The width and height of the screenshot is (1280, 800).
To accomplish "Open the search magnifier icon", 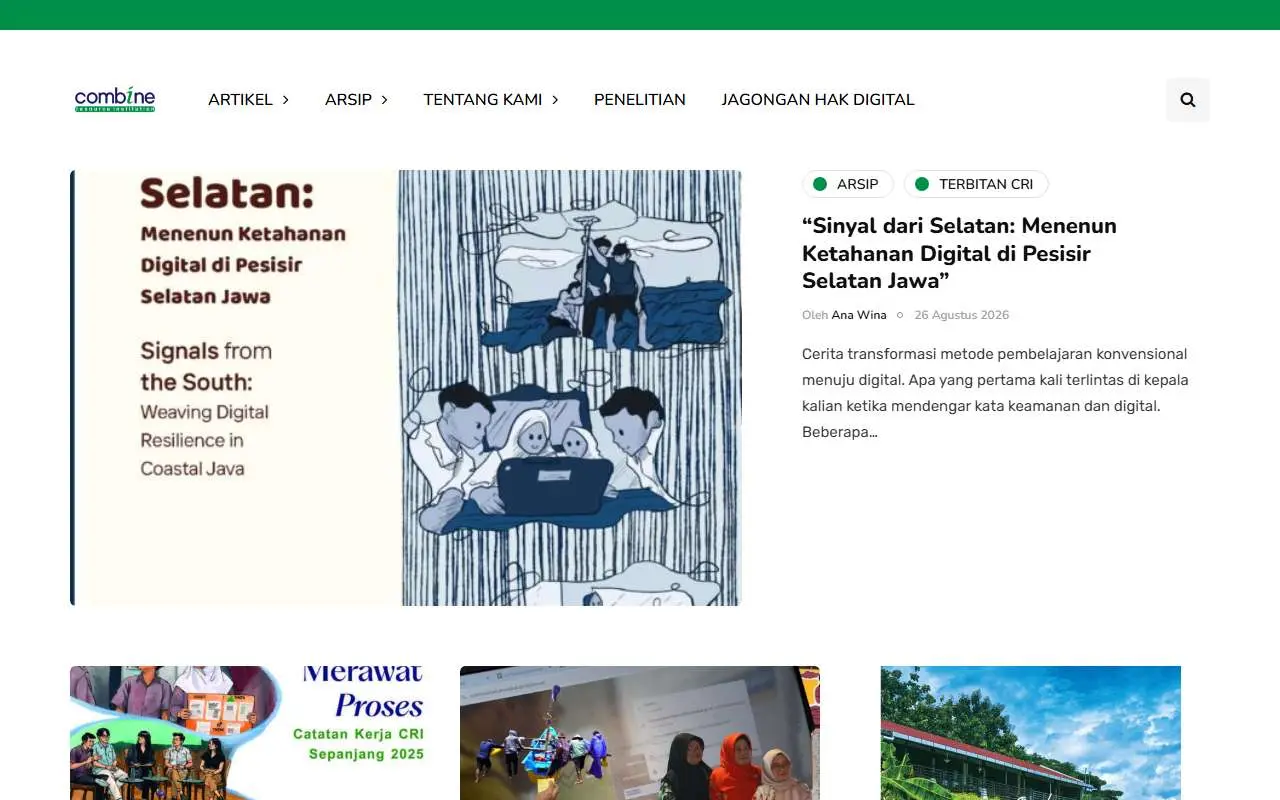I will click(1188, 100).
